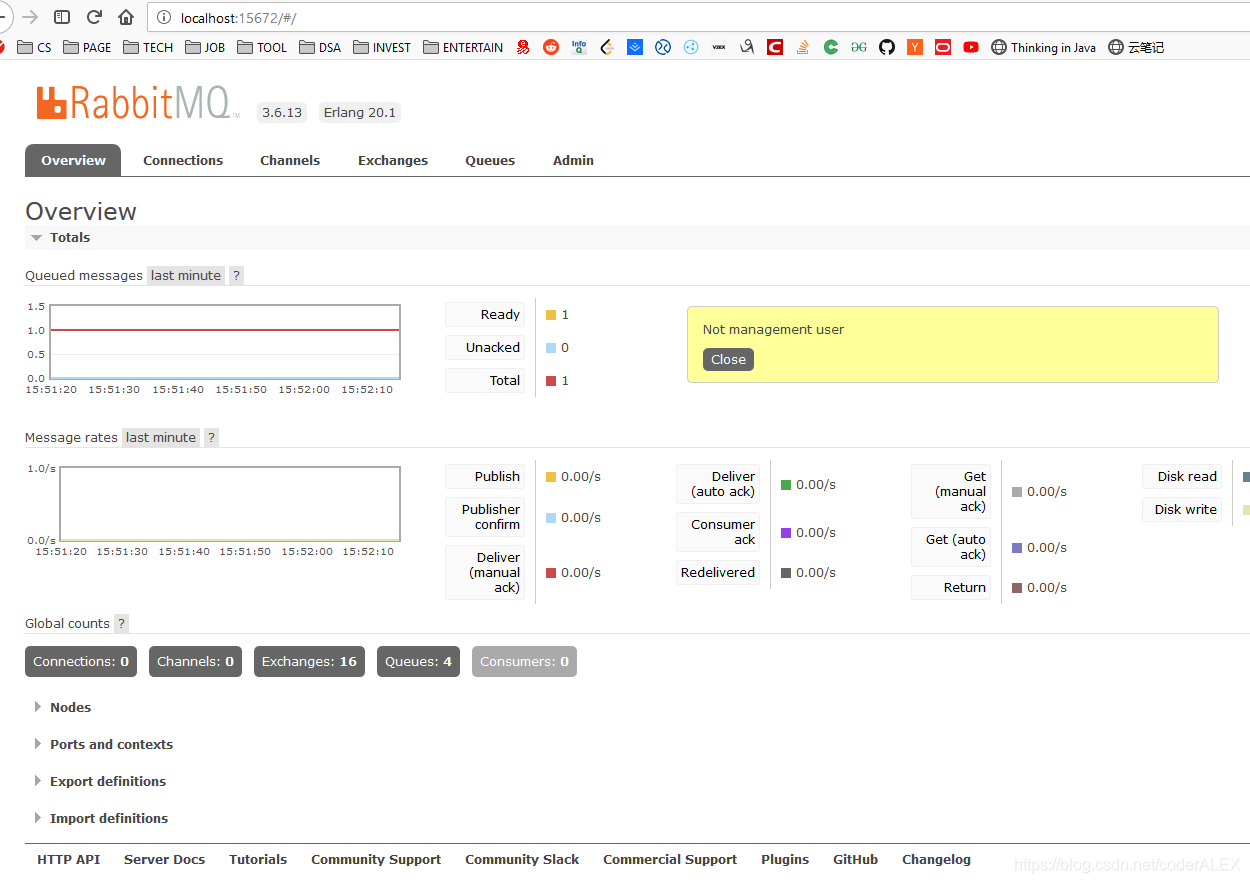Change Queued messages 'last minute' range

point(186,275)
